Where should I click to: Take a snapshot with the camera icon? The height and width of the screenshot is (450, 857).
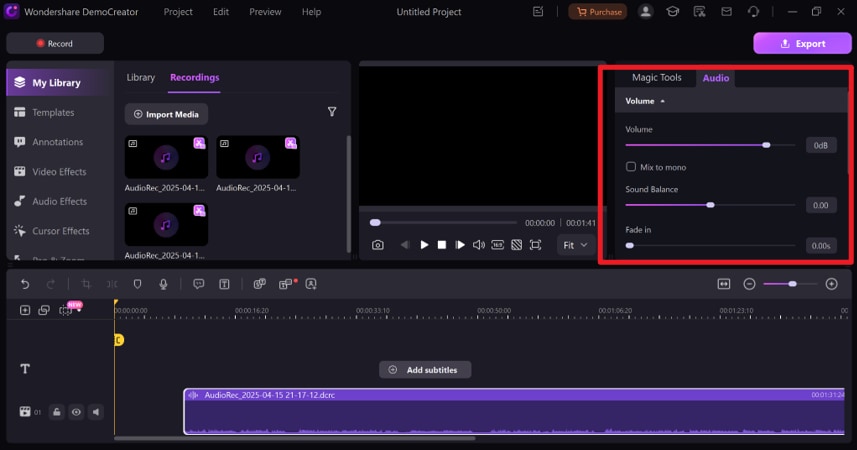(378, 245)
